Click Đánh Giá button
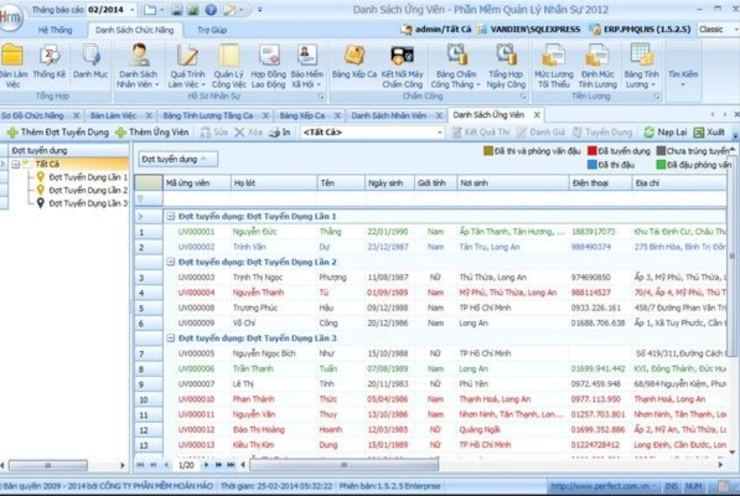This screenshot has width=740, height=496. [x=542, y=132]
